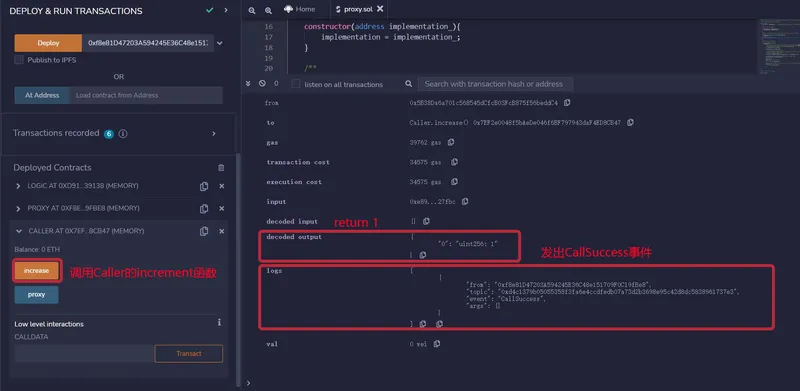Zoom out the editor view
800x391 pixels.
[x=252, y=10]
